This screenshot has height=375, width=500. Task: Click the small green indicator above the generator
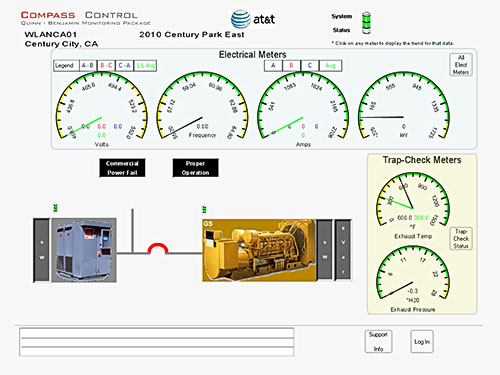[204, 209]
